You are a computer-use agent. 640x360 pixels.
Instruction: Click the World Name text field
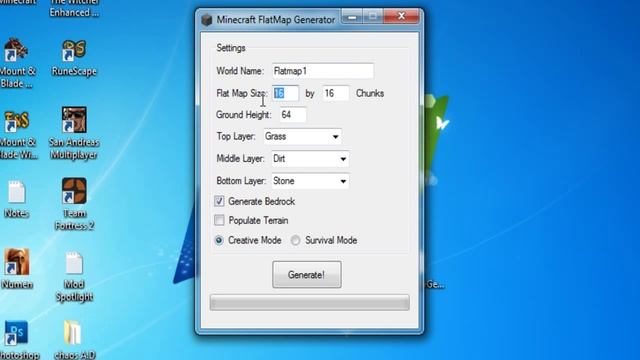point(323,71)
